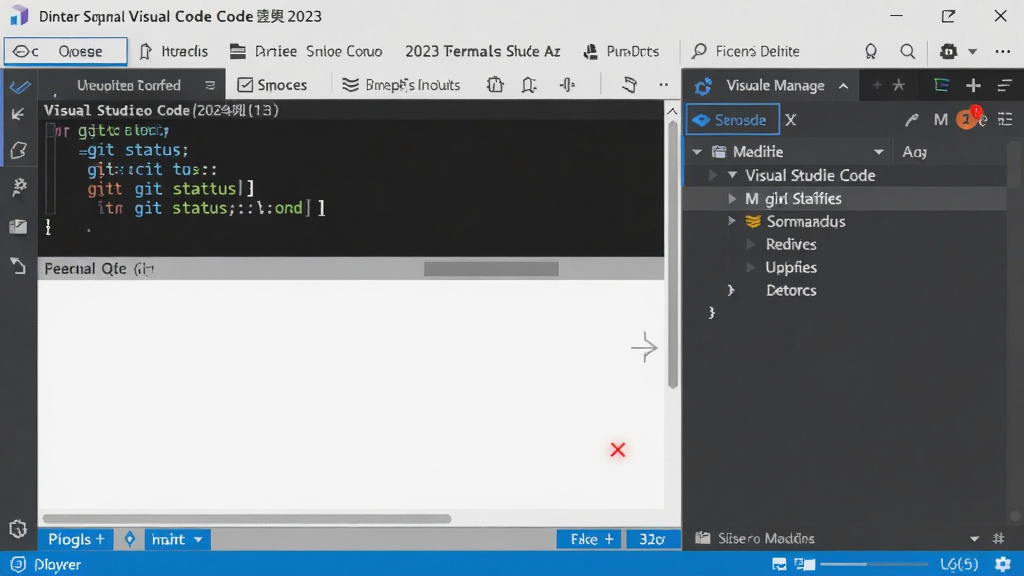Click the zoom slider in the status bar
The height and width of the screenshot is (576, 1024).
874,564
